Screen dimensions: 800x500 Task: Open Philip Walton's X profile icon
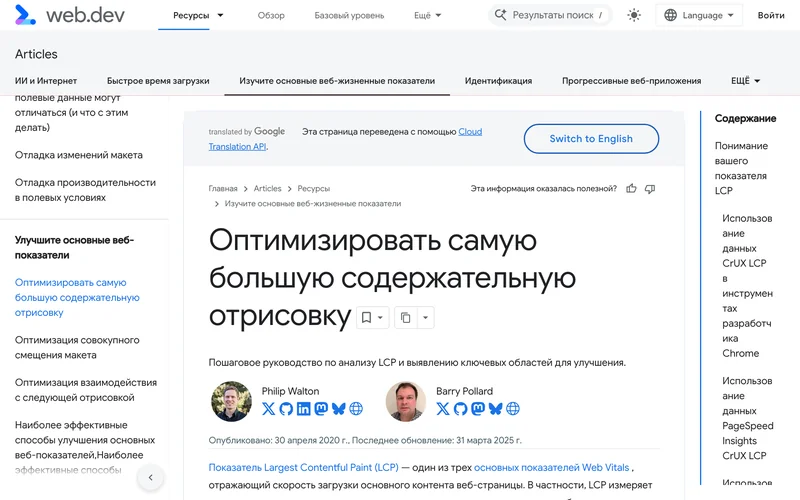(268, 409)
